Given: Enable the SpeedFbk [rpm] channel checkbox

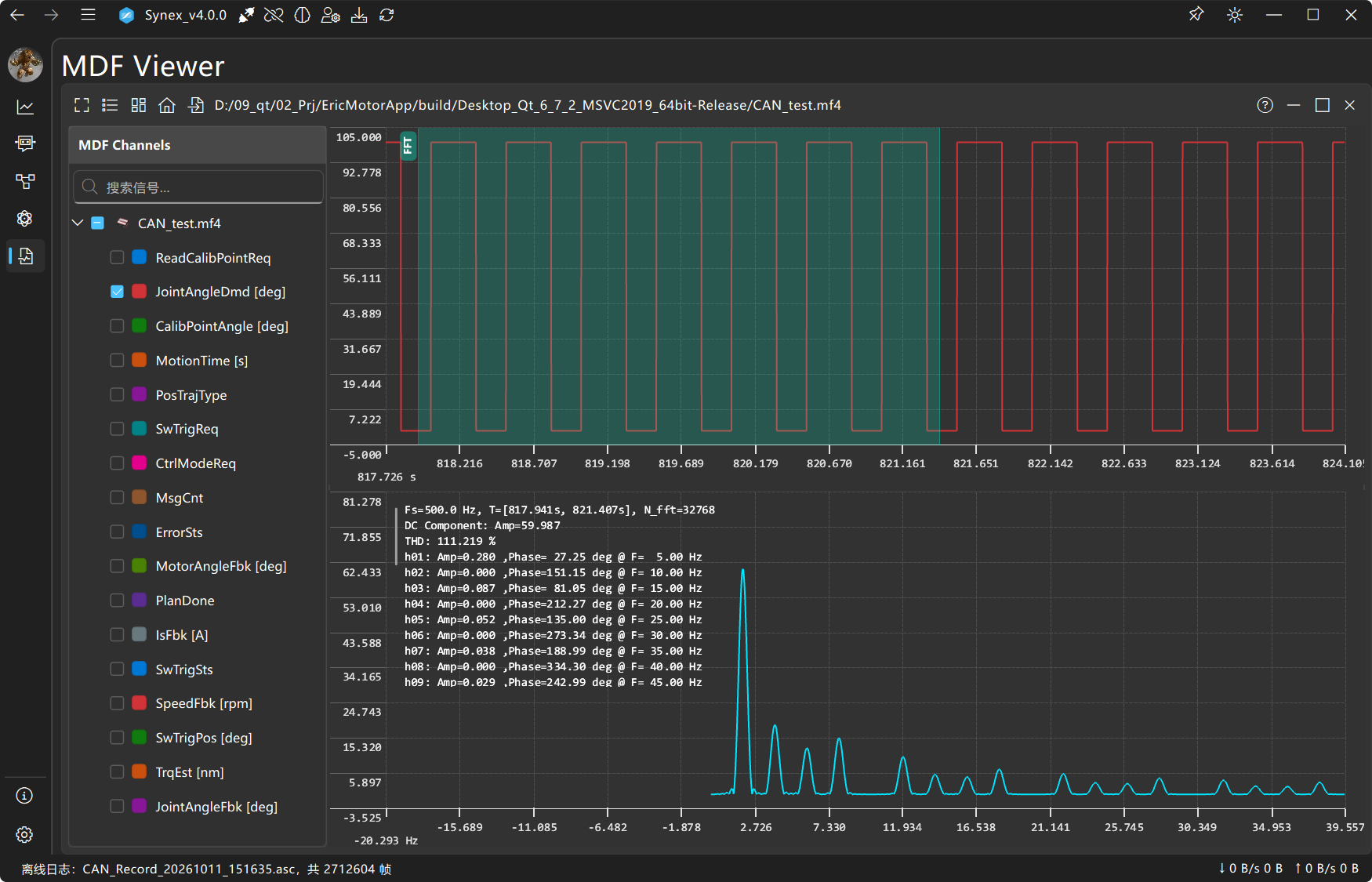Looking at the screenshot, I should 117,703.
